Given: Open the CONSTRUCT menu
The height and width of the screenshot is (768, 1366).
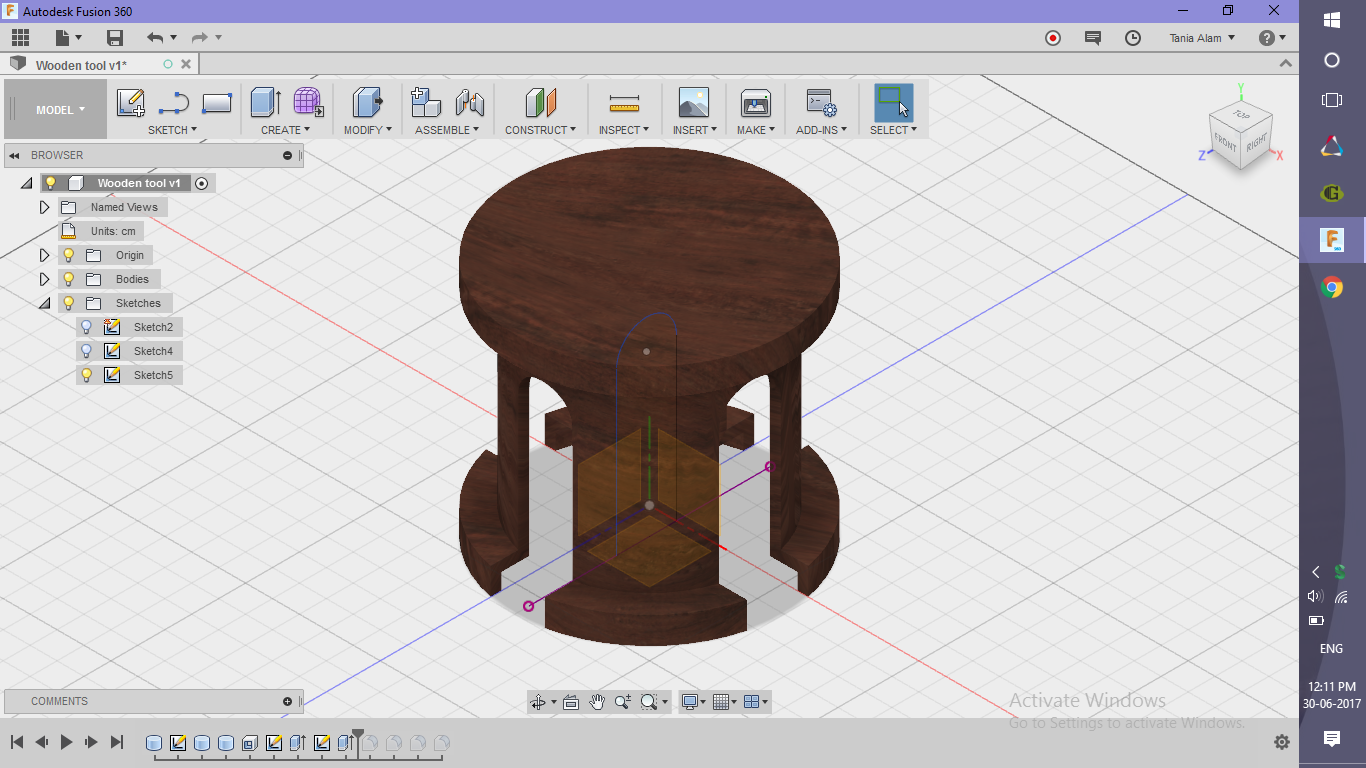Looking at the screenshot, I should click(540, 130).
